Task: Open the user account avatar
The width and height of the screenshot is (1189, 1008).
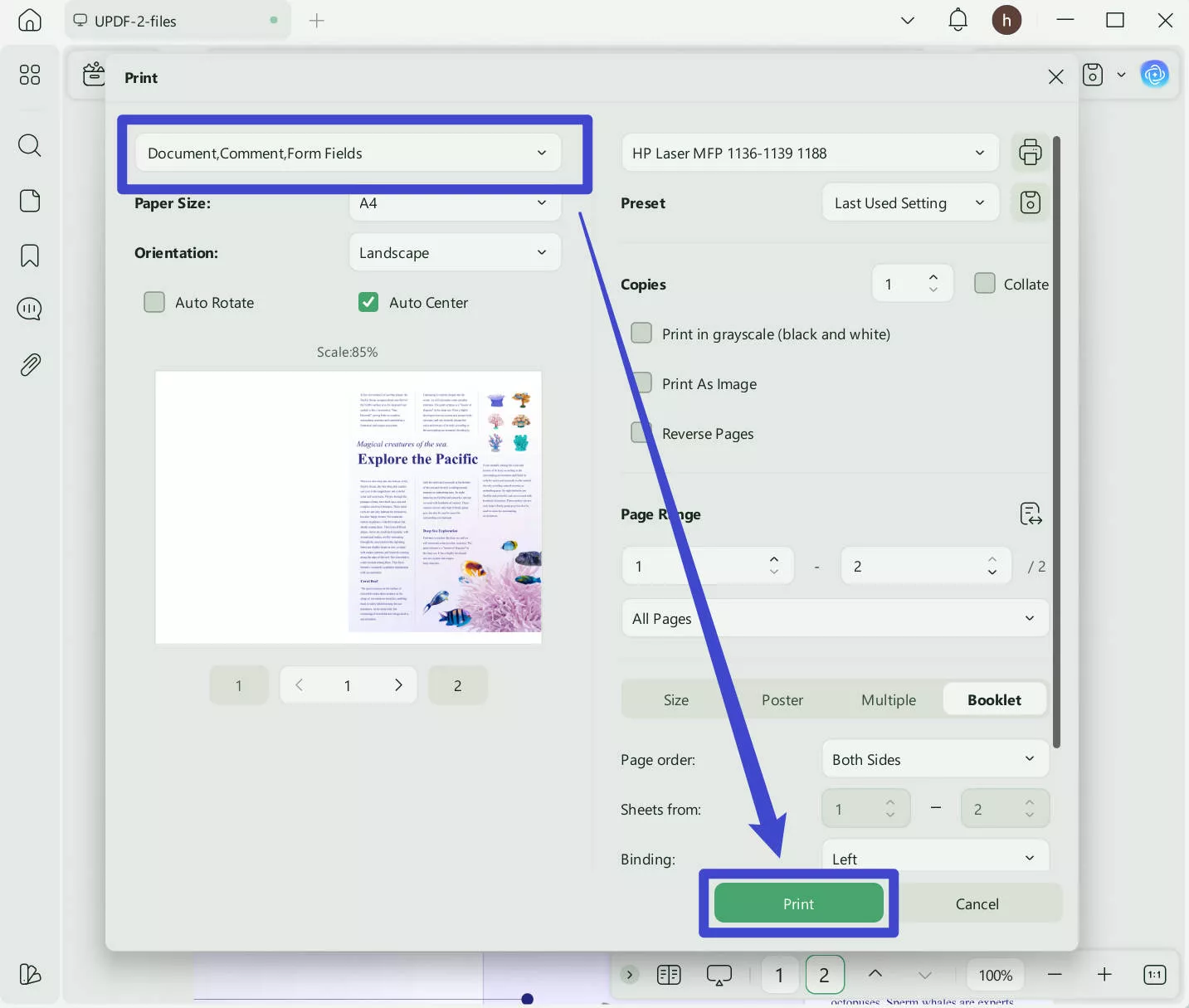Action: tap(1006, 20)
